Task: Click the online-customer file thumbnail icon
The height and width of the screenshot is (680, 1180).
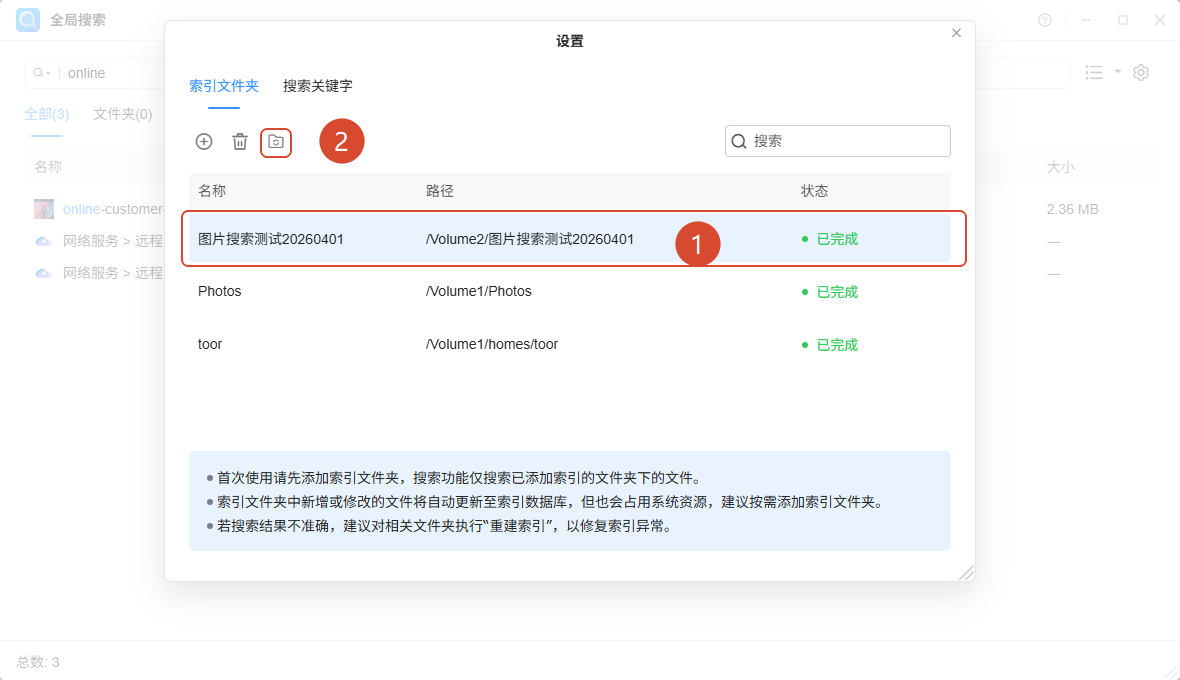Action: click(44, 209)
